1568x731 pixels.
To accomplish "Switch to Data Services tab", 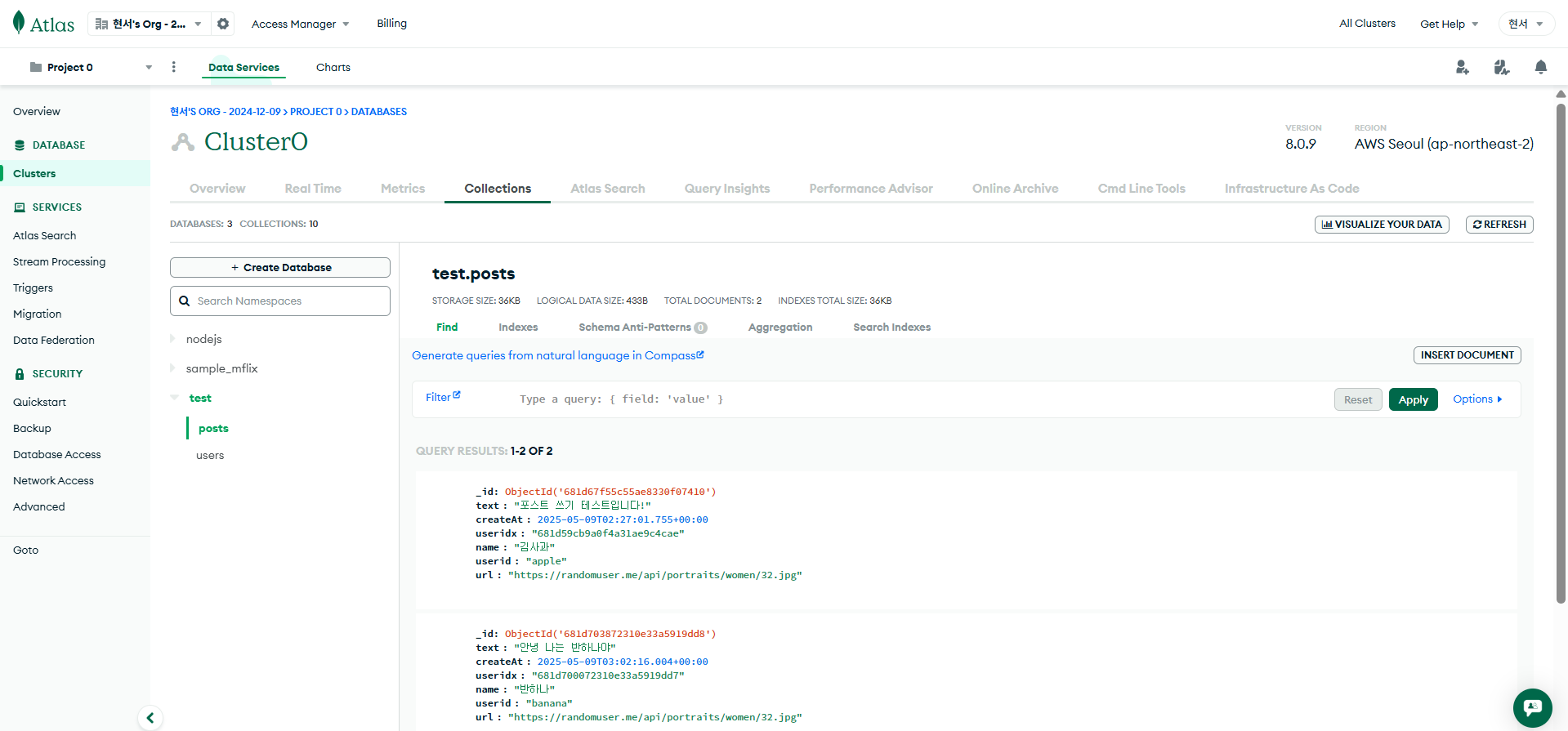I will 243,67.
